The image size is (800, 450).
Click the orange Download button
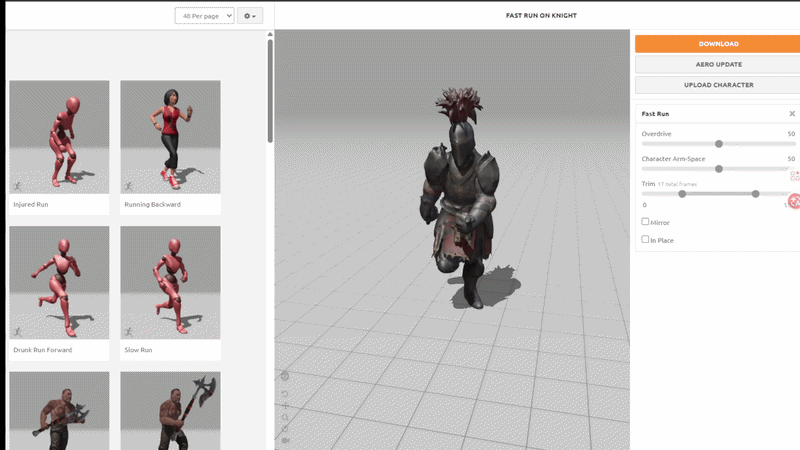[718, 44]
